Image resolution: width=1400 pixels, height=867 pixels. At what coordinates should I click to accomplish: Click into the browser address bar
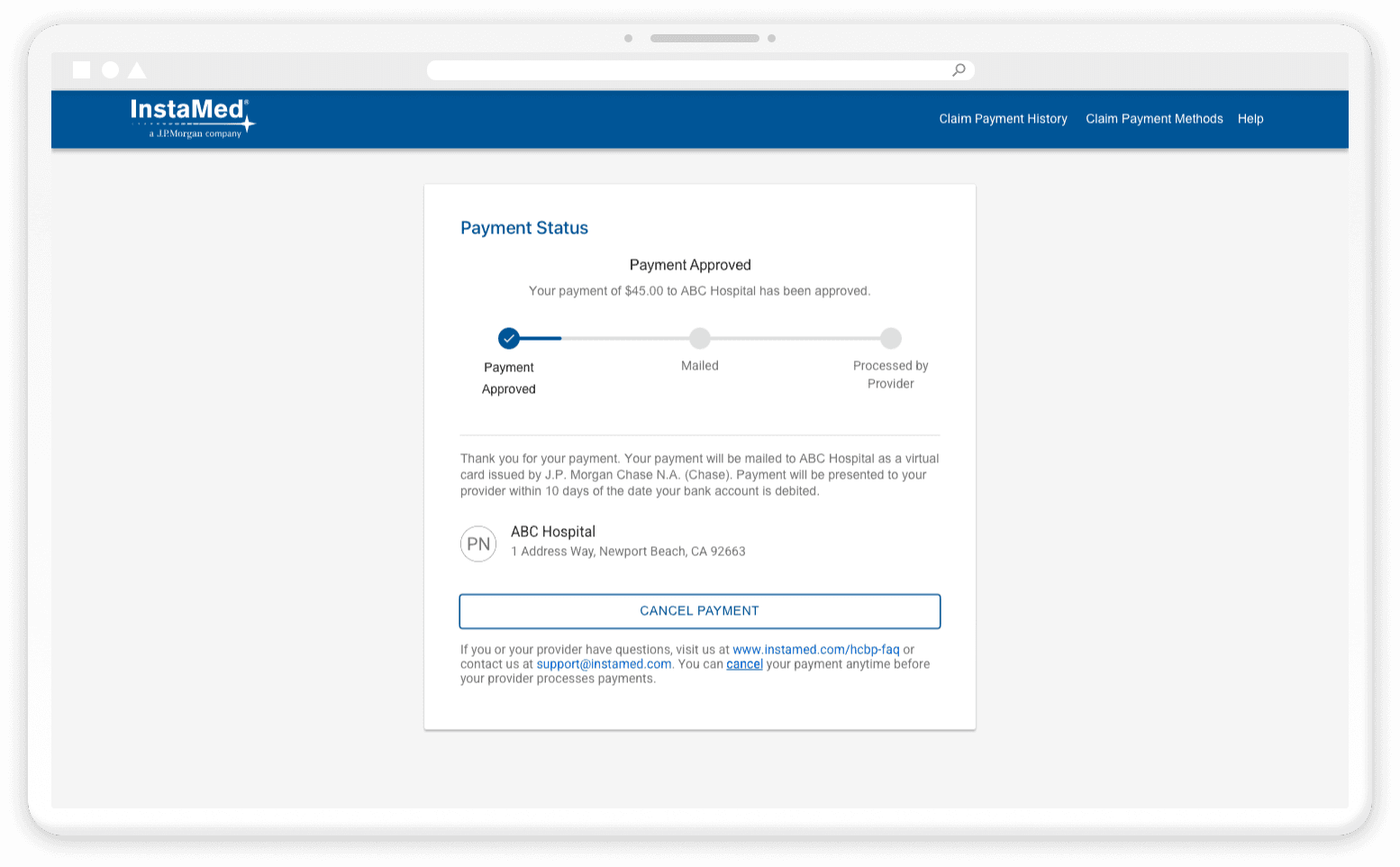tap(700, 70)
